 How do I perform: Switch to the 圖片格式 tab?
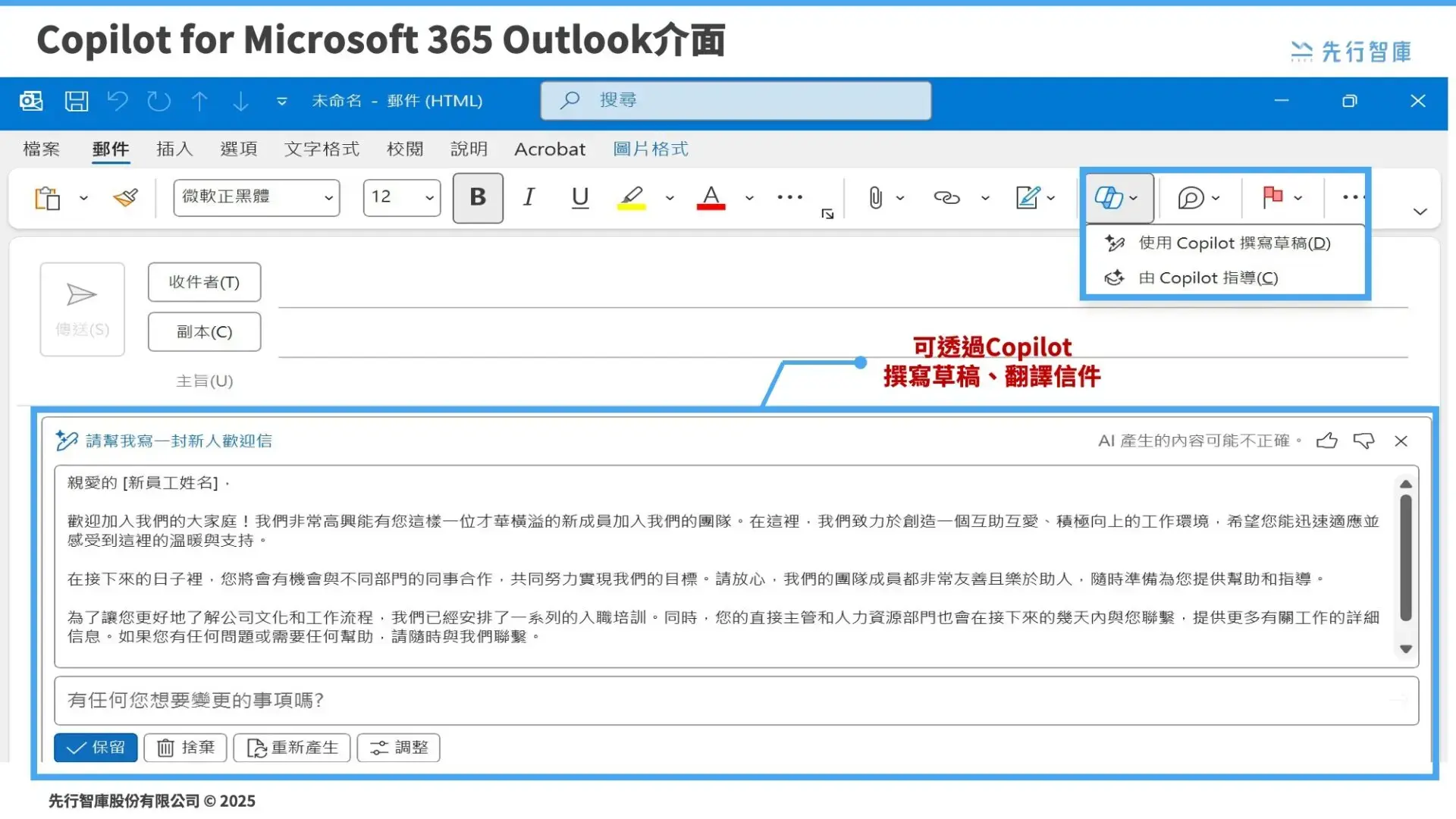pyautogui.click(x=651, y=149)
